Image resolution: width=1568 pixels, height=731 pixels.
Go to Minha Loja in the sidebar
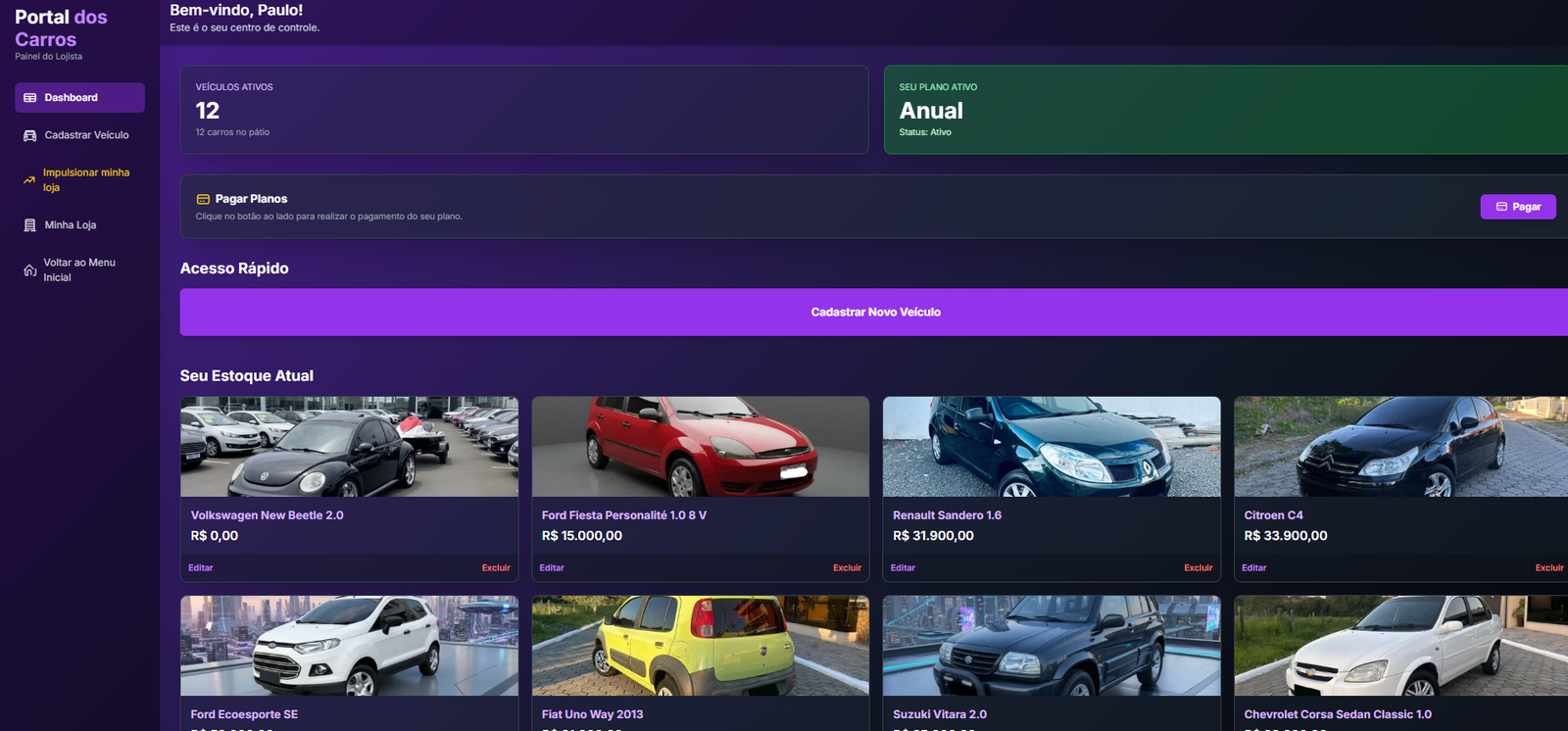(71, 225)
